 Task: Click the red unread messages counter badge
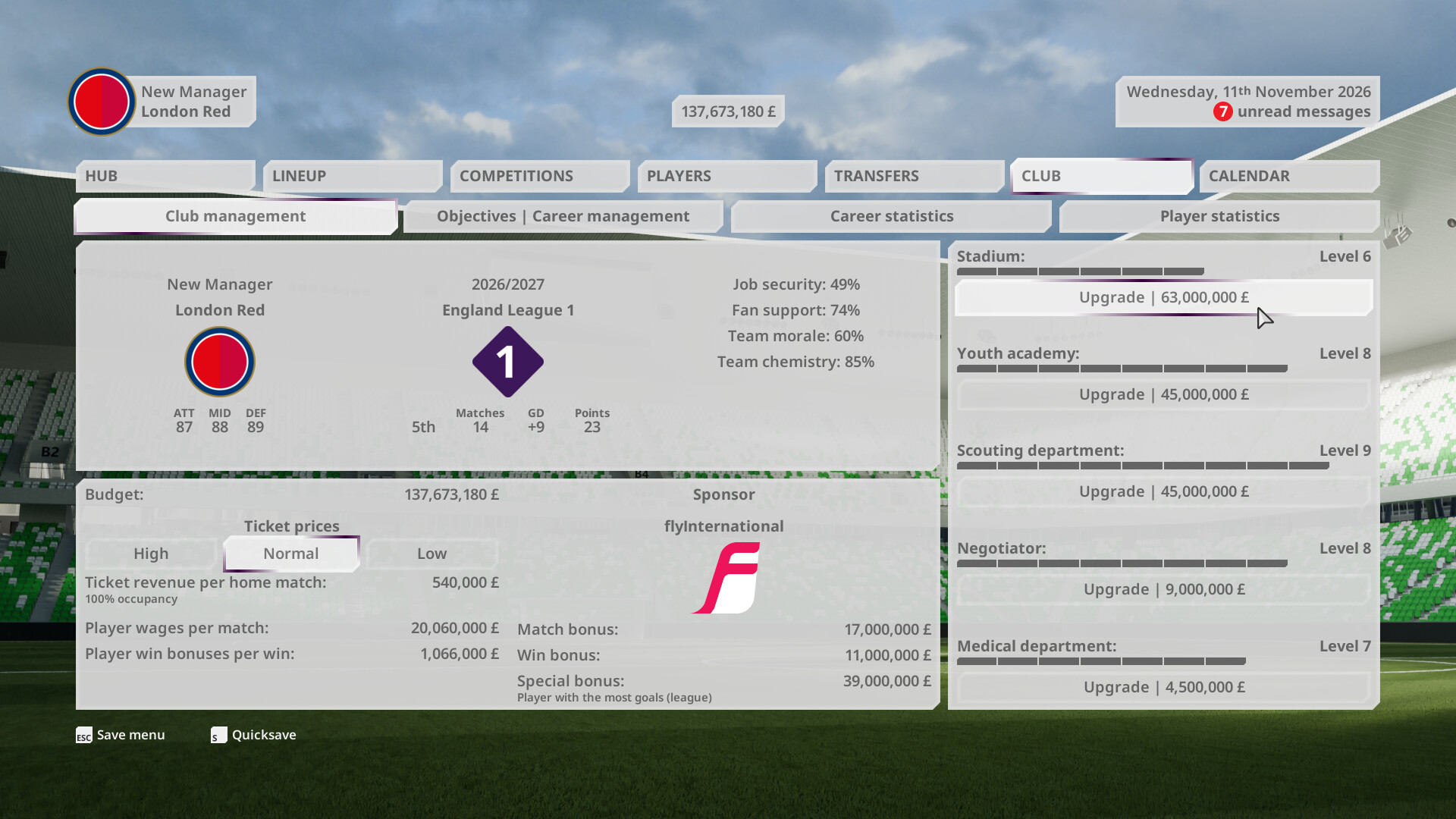tap(1222, 111)
